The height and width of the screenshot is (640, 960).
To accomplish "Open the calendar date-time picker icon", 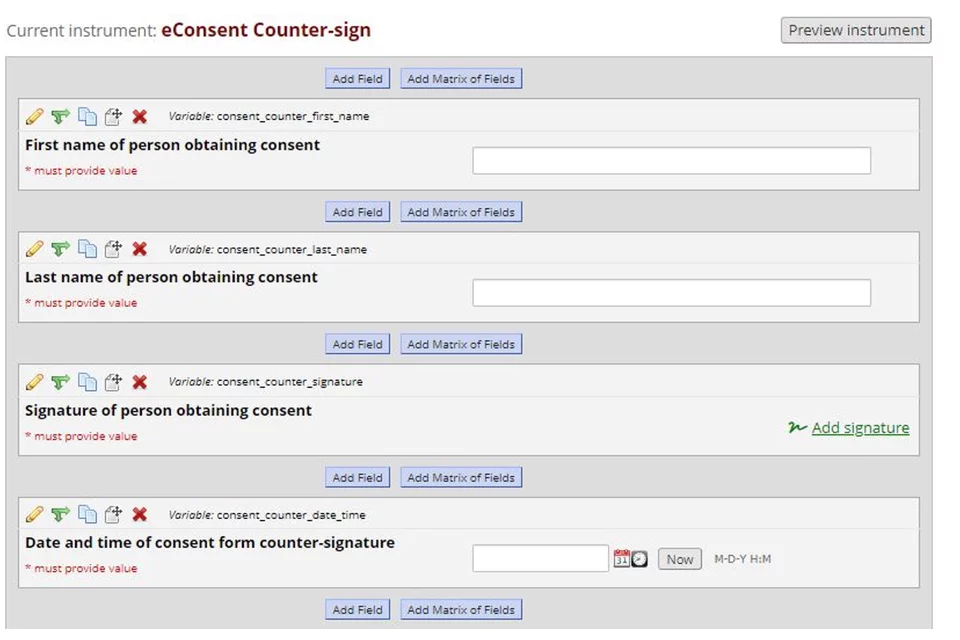I will [630, 559].
